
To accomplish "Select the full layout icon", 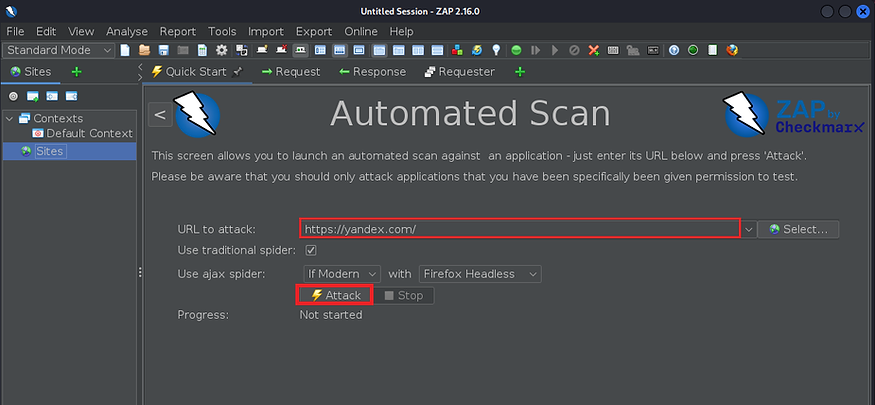I will [x=359, y=50].
